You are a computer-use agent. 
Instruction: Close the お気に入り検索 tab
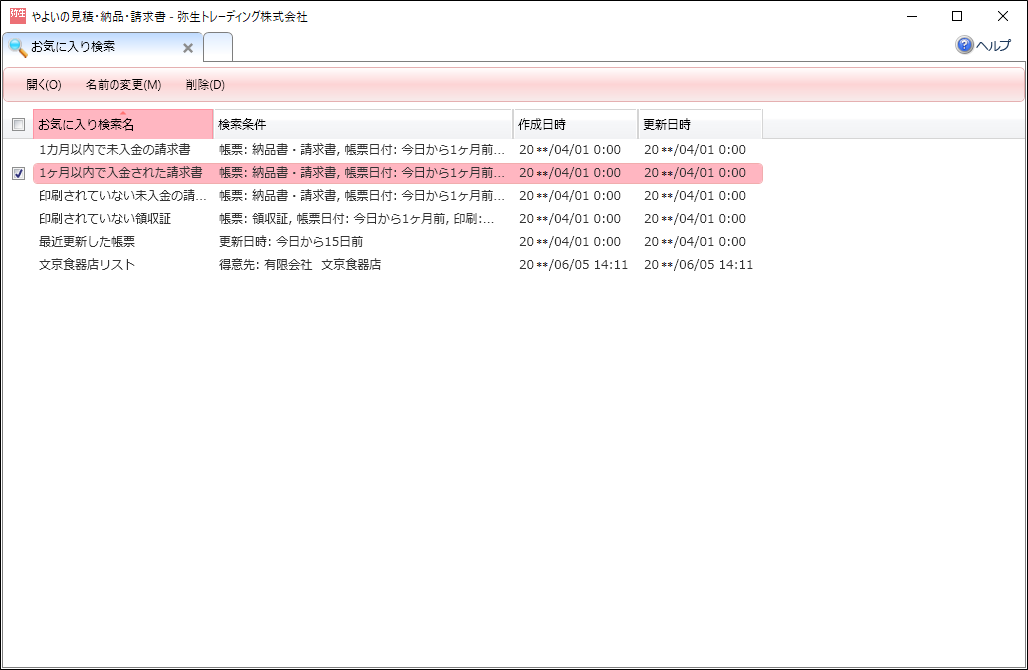click(x=188, y=48)
